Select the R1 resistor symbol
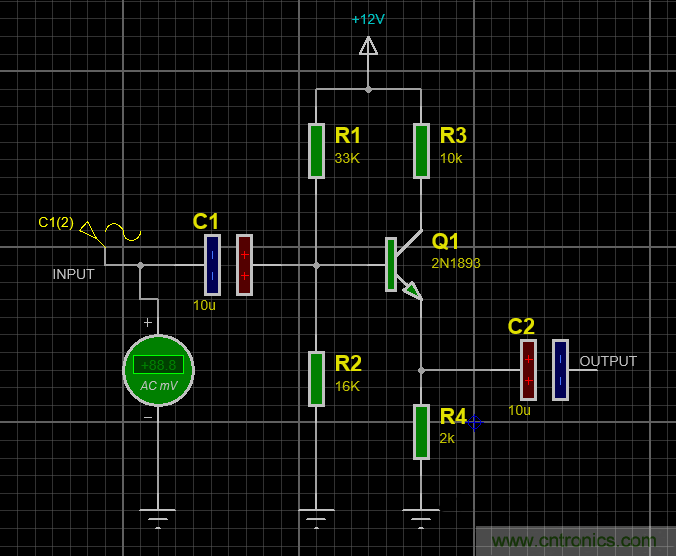 pos(316,150)
